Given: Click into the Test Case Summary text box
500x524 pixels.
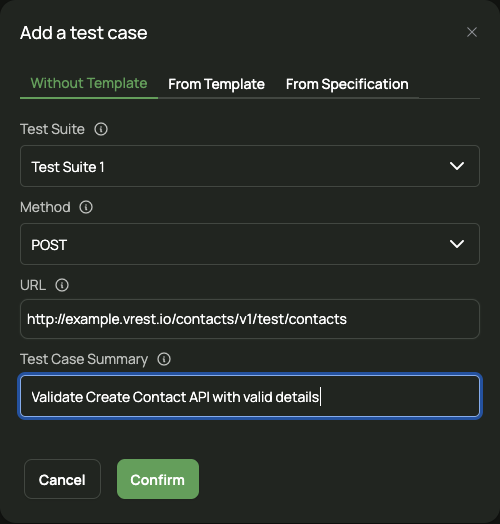Looking at the screenshot, I should click(250, 396).
